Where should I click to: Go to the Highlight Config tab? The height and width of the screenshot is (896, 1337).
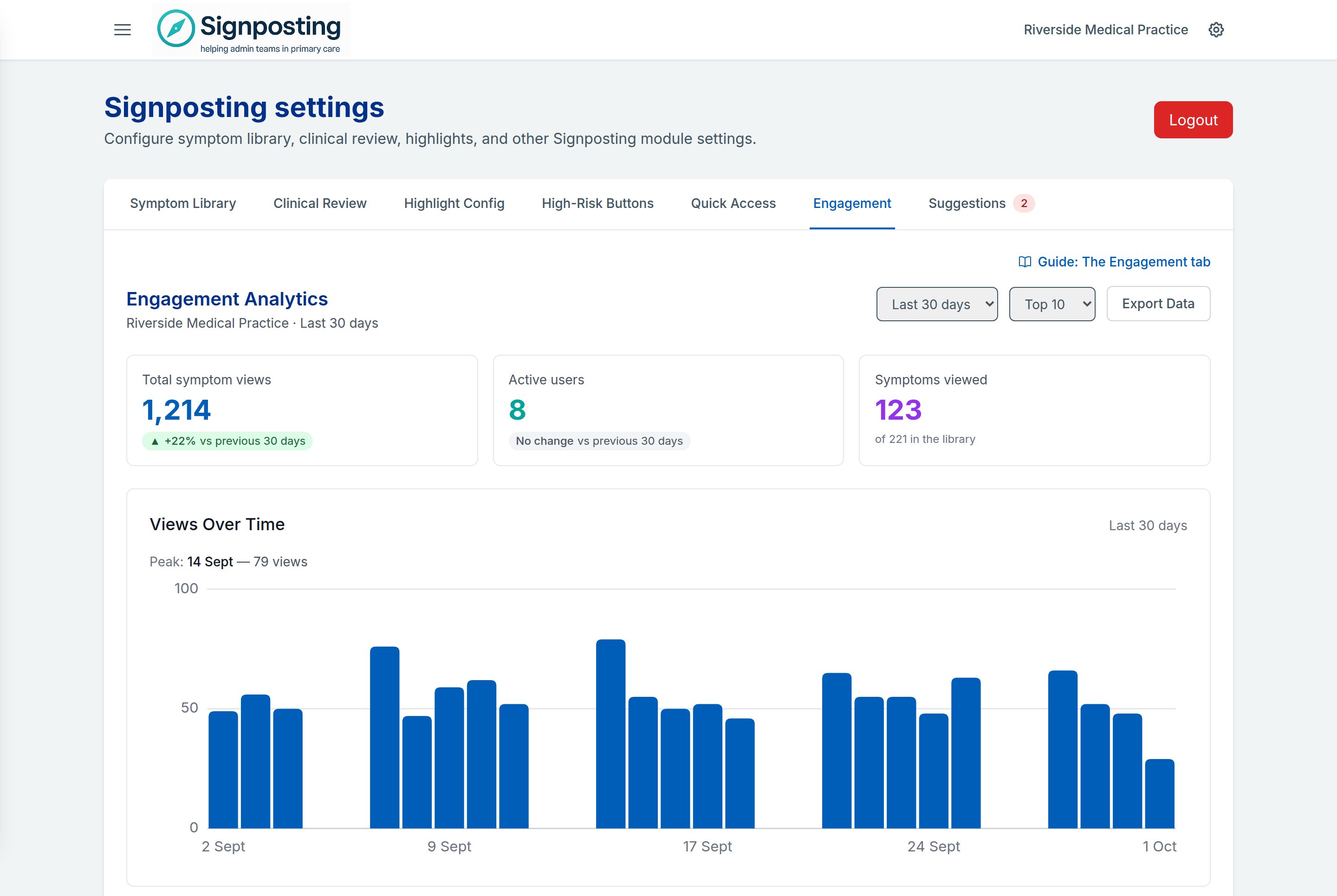click(454, 203)
